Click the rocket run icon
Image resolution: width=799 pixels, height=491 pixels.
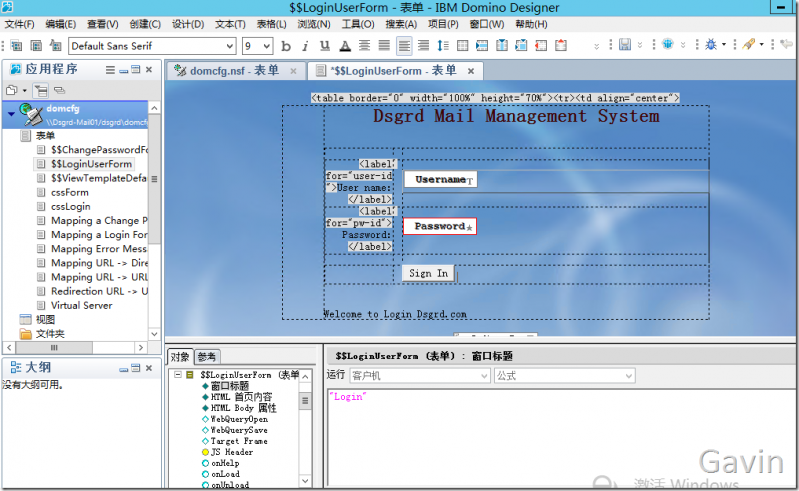pyautogui.click(x=748, y=45)
